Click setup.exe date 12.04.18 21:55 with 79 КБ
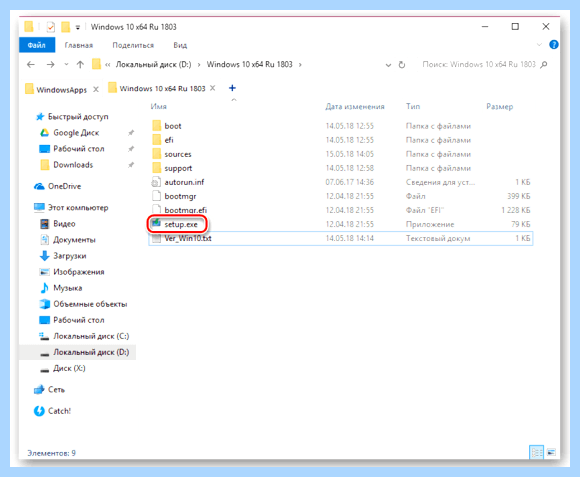The height and width of the screenshot is (477, 580). pyautogui.click(x=350, y=224)
